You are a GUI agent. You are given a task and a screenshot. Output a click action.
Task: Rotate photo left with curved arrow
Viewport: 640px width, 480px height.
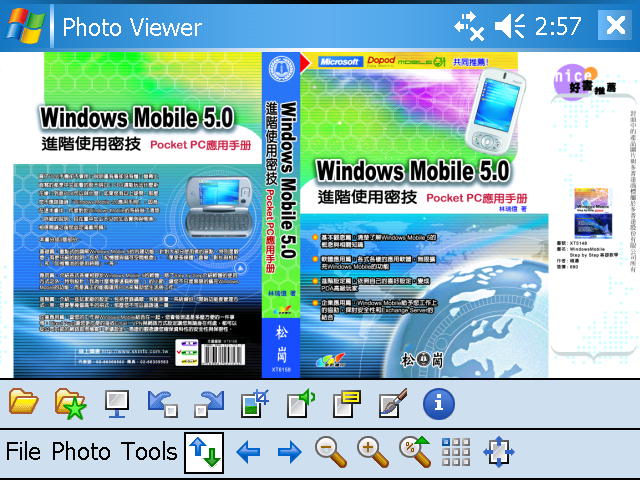click(x=163, y=404)
